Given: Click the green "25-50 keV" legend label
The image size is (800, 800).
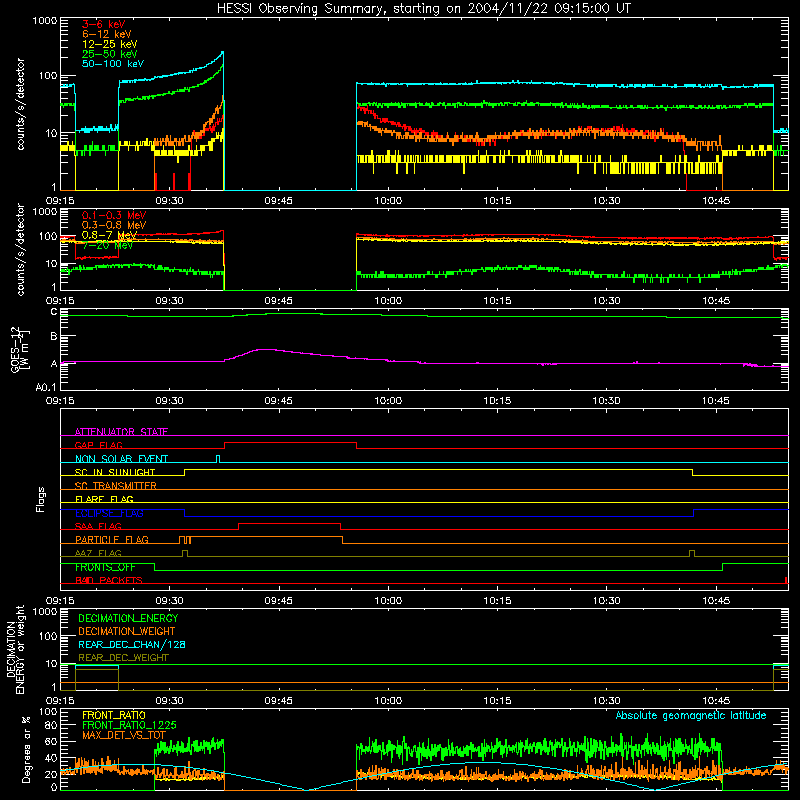Looking at the screenshot, I should click(110, 54).
